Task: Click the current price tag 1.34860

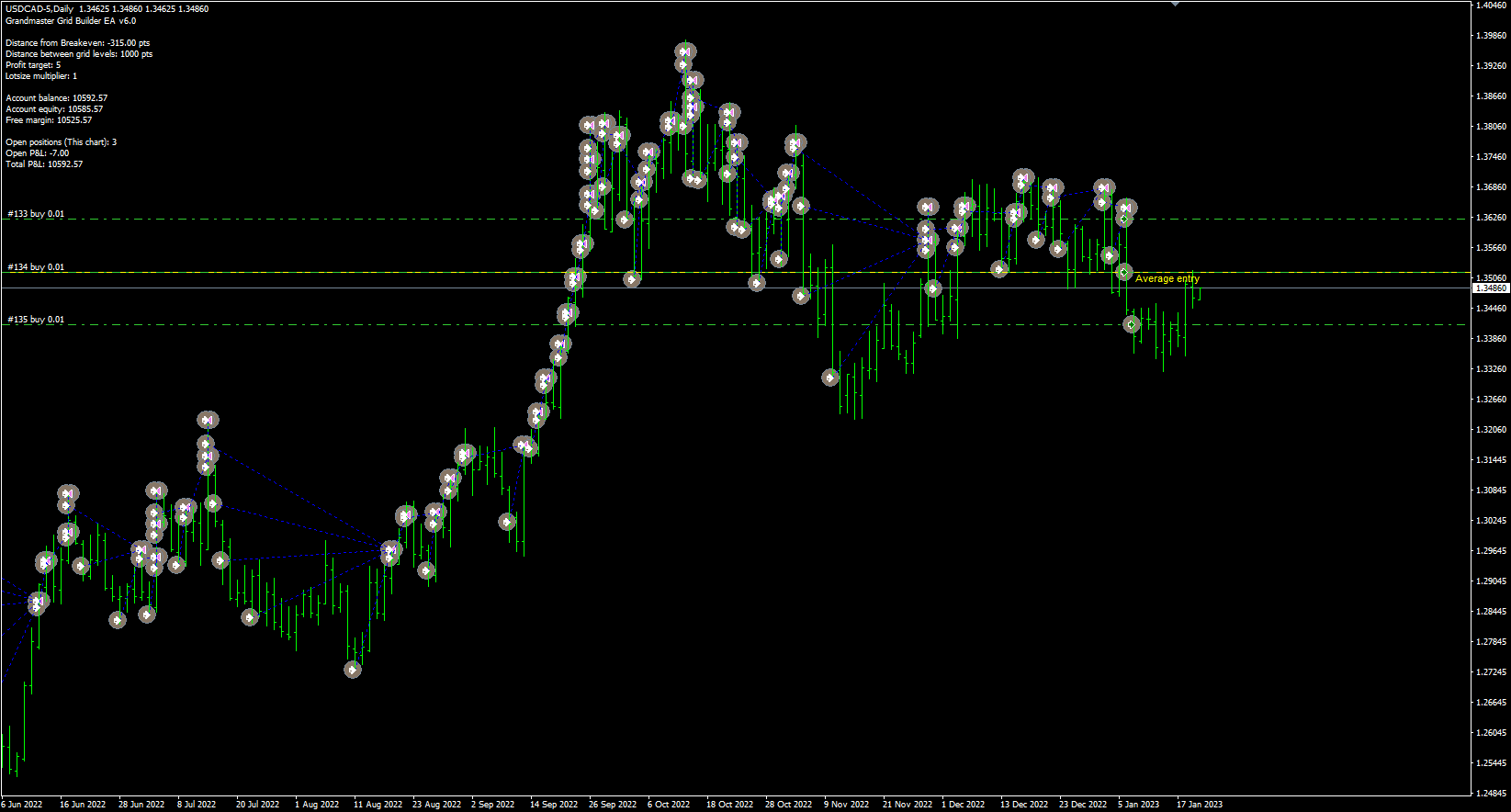Action: coord(1490,288)
